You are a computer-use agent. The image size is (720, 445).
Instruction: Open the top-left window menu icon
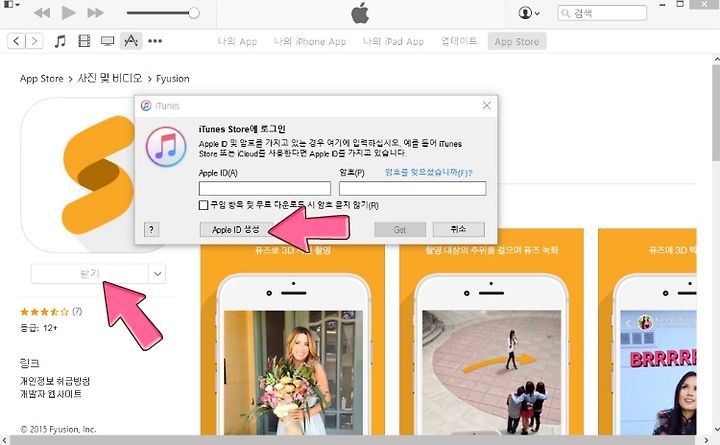click(11, 5)
